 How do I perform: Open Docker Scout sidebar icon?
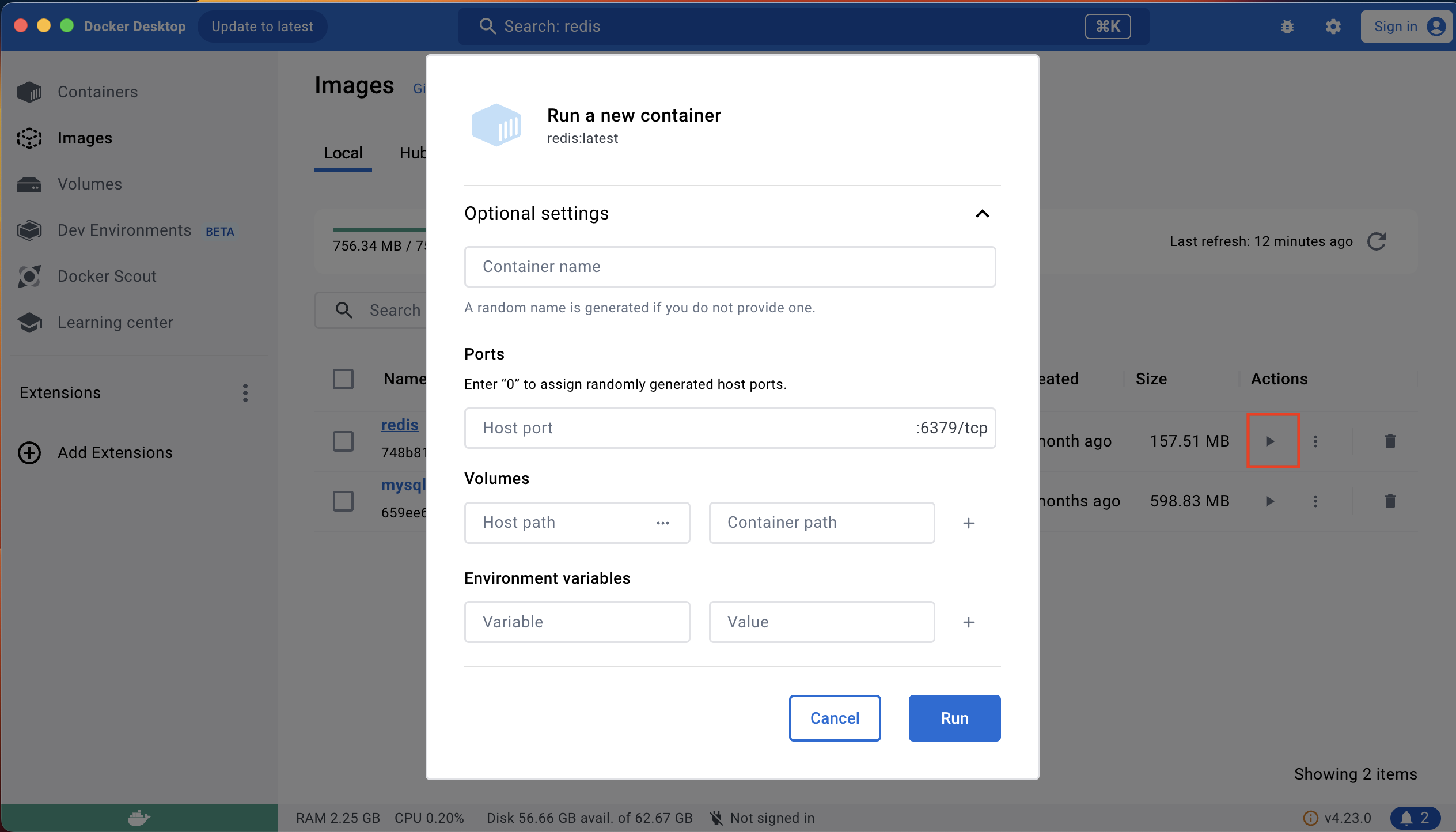pyautogui.click(x=29, y=277)
